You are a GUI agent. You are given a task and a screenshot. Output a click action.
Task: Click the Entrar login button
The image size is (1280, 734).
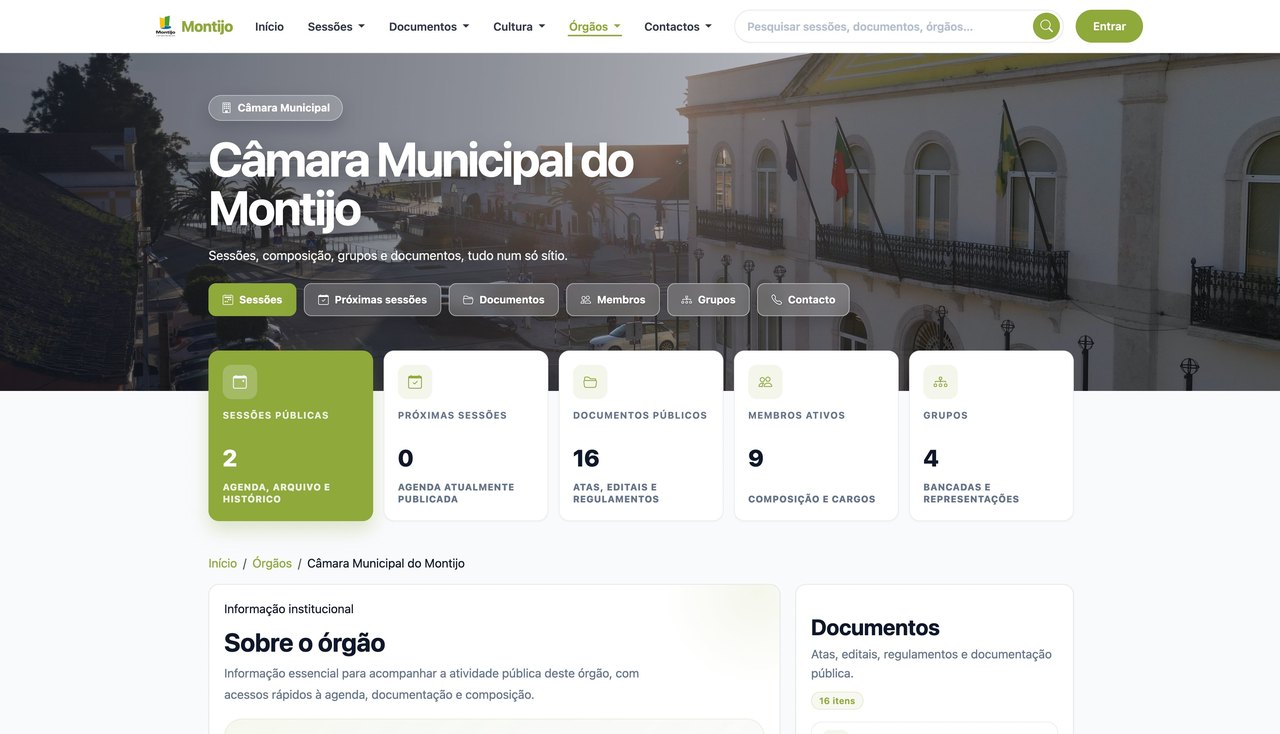coord(1109,26)
